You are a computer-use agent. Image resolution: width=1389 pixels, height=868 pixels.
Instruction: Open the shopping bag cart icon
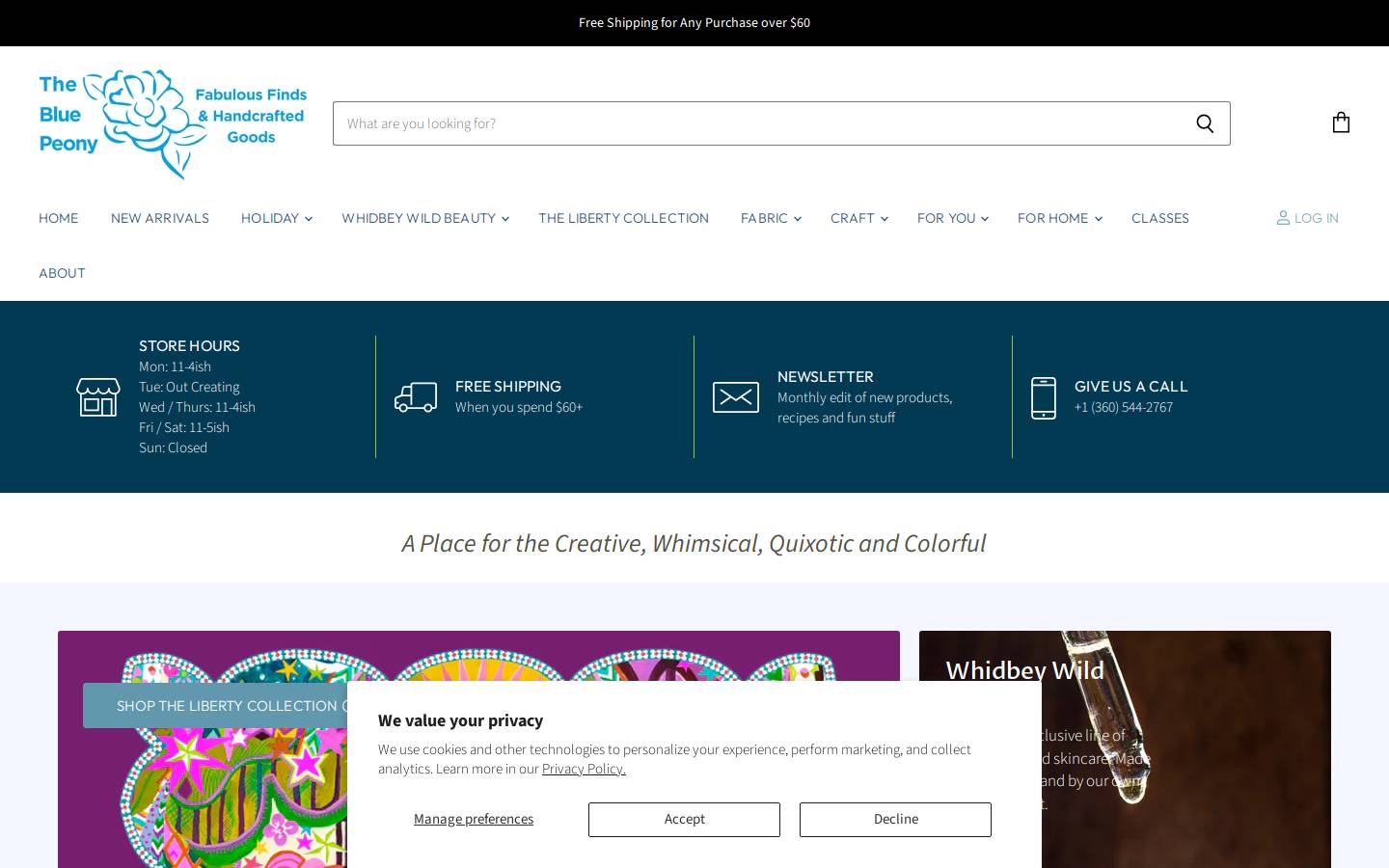tap(1341, 122)
